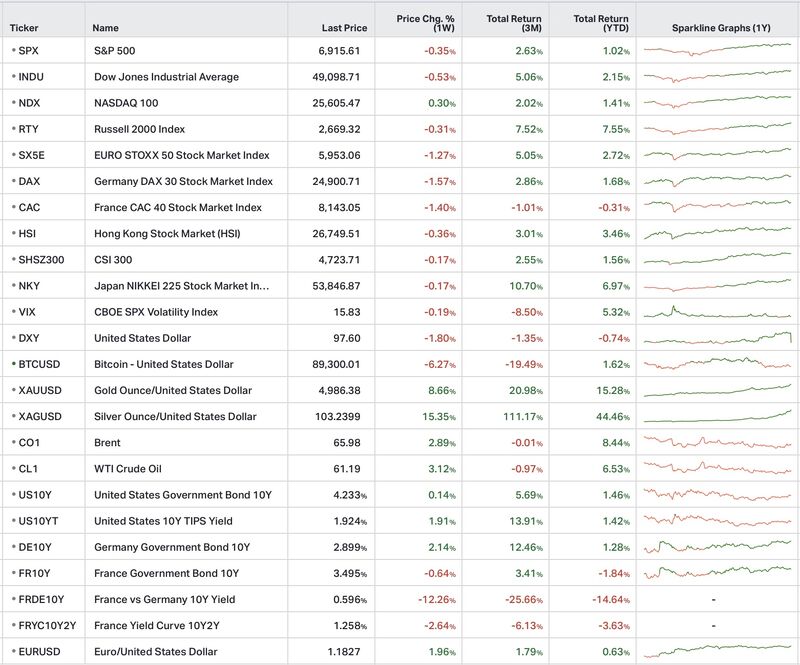The width and height of the screenshot is (800, 665).
Task: Sort by the Last Price column header
Action: coord(344,28)
